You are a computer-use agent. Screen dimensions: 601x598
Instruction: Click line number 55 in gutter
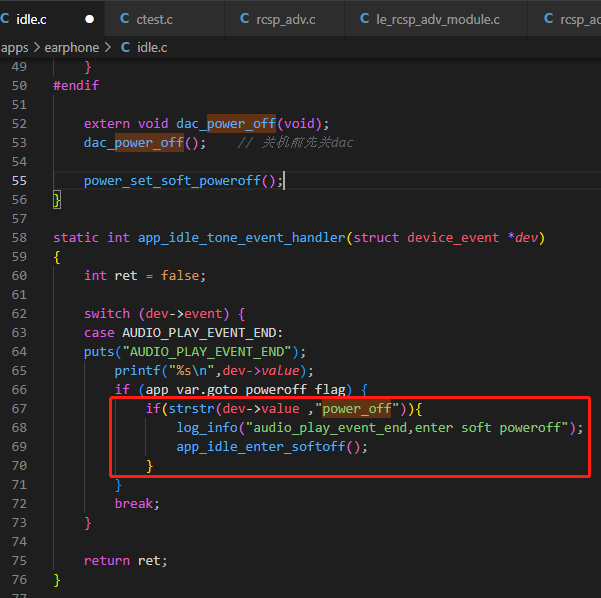pos(19,181)
